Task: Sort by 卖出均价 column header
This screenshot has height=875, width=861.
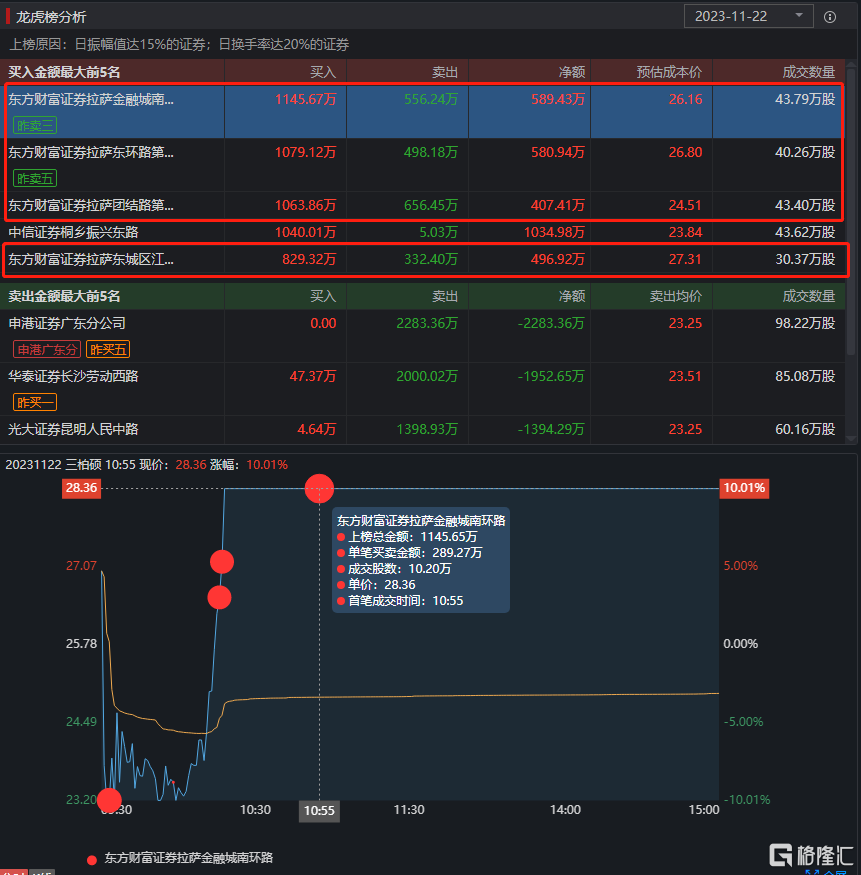Action: coord(675,296)
